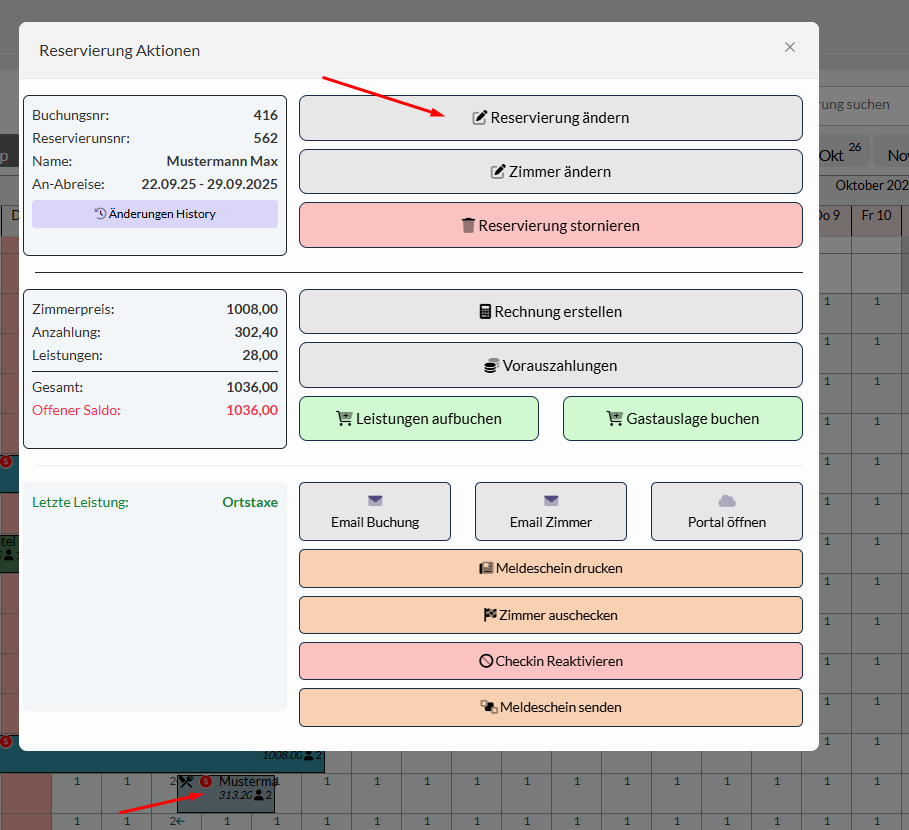Click Checkin Reaktivieren
The width and height of the screenshot is (909, 830).
click(x=550, y=661)
